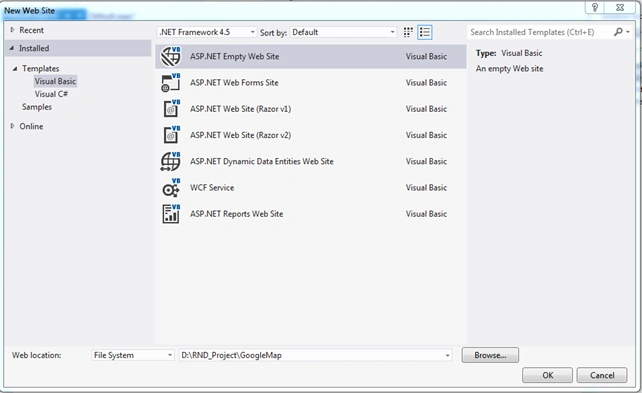
Task: Click the Razor v1 web site icon
Action: click(x=172, y=109)
